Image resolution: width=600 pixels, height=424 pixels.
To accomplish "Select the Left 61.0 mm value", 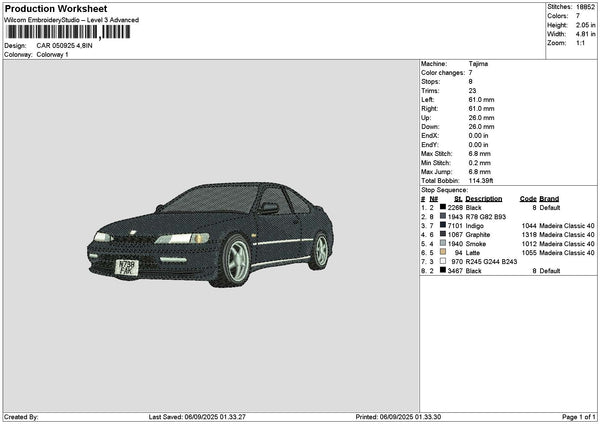I will [481, 100].
